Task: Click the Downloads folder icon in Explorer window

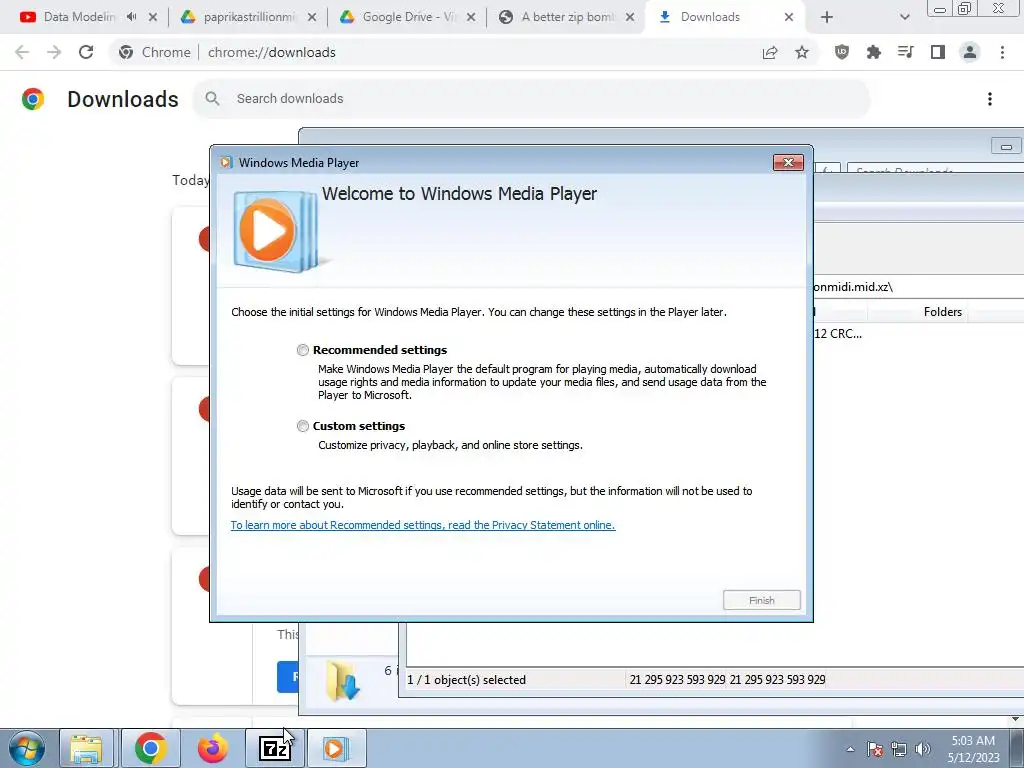Action: point(344,681)
